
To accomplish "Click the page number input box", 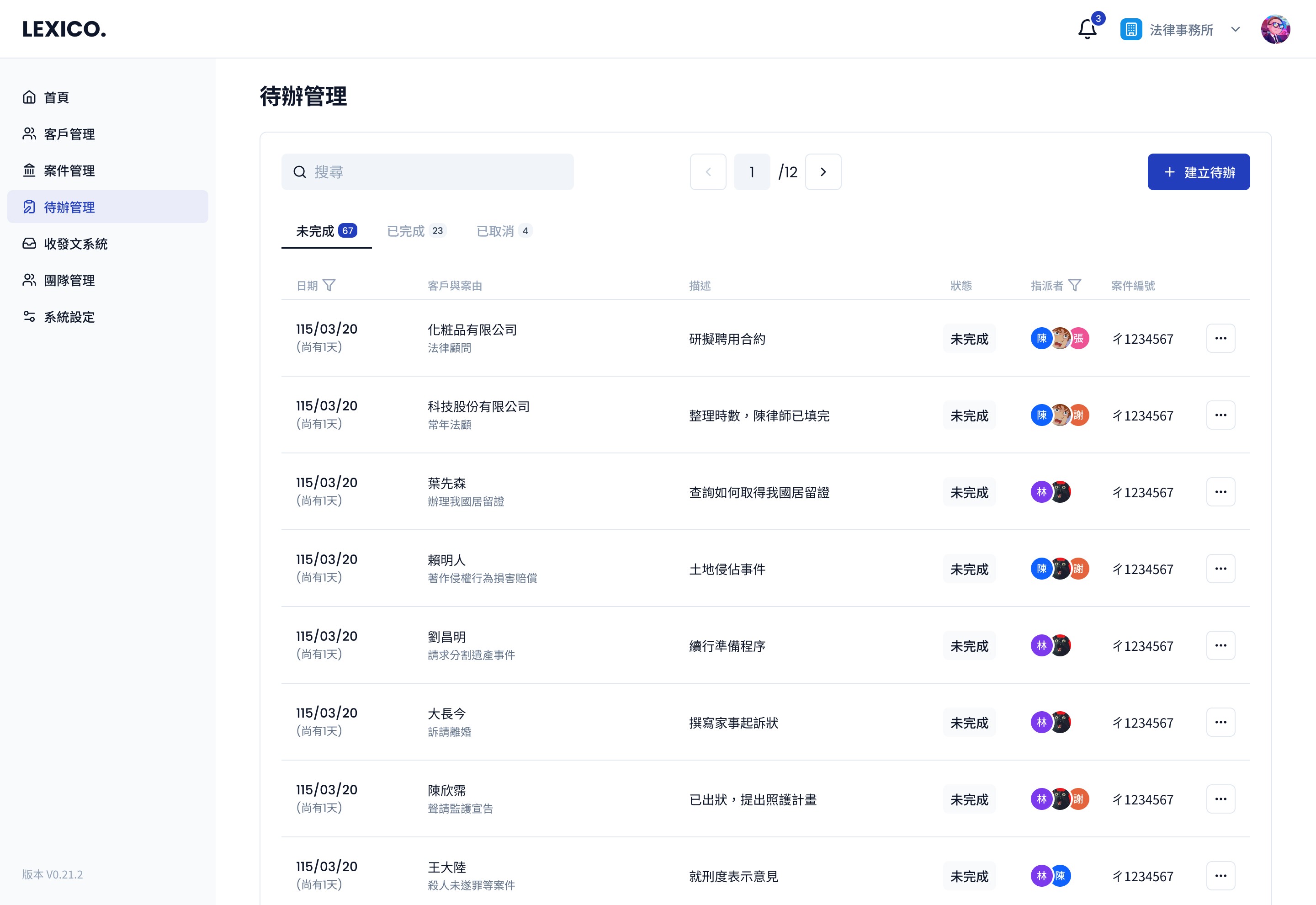I will click(x=752, y=172).
